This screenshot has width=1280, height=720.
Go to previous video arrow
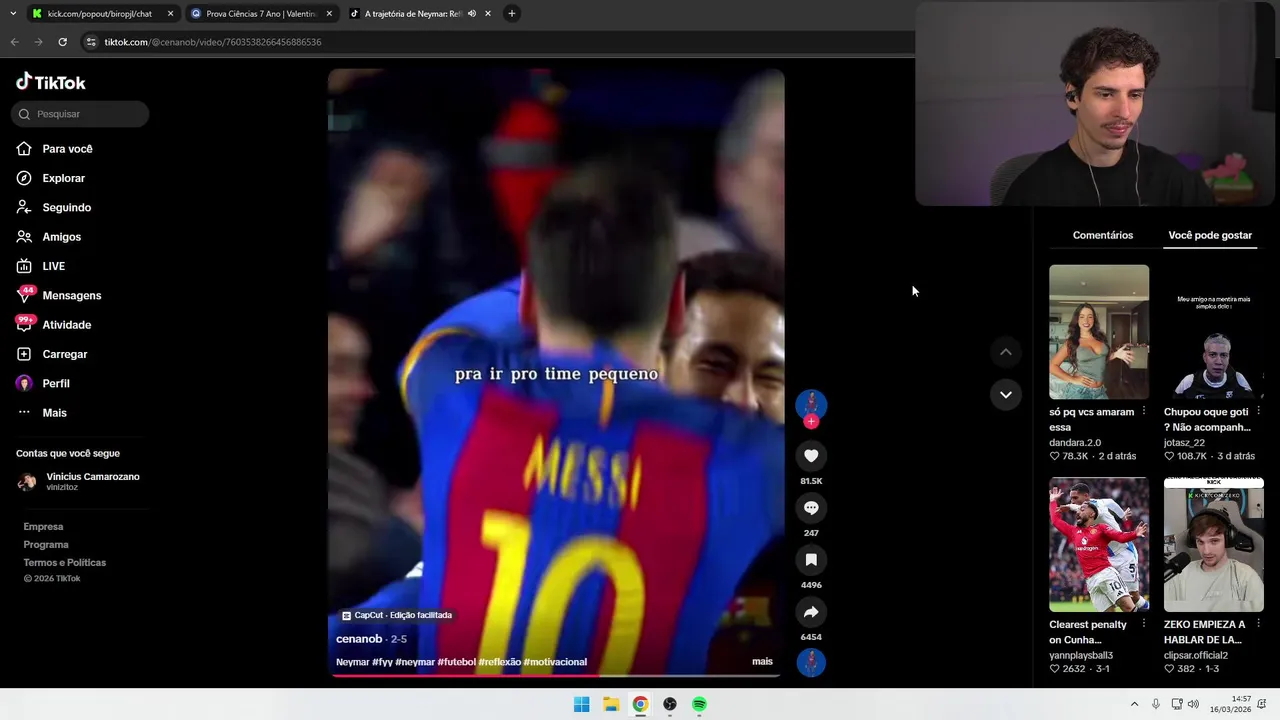pos(1005,352)
